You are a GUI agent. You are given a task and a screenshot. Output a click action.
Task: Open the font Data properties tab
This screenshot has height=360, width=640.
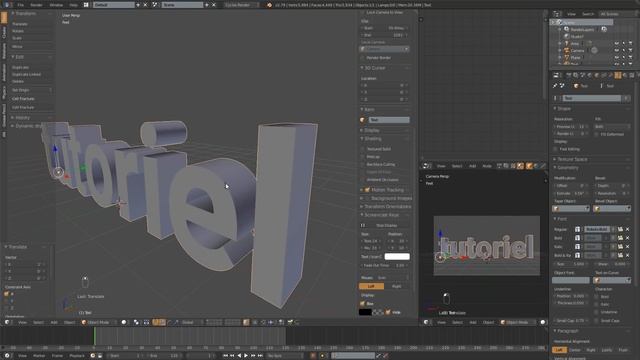(x=618, y=75)
